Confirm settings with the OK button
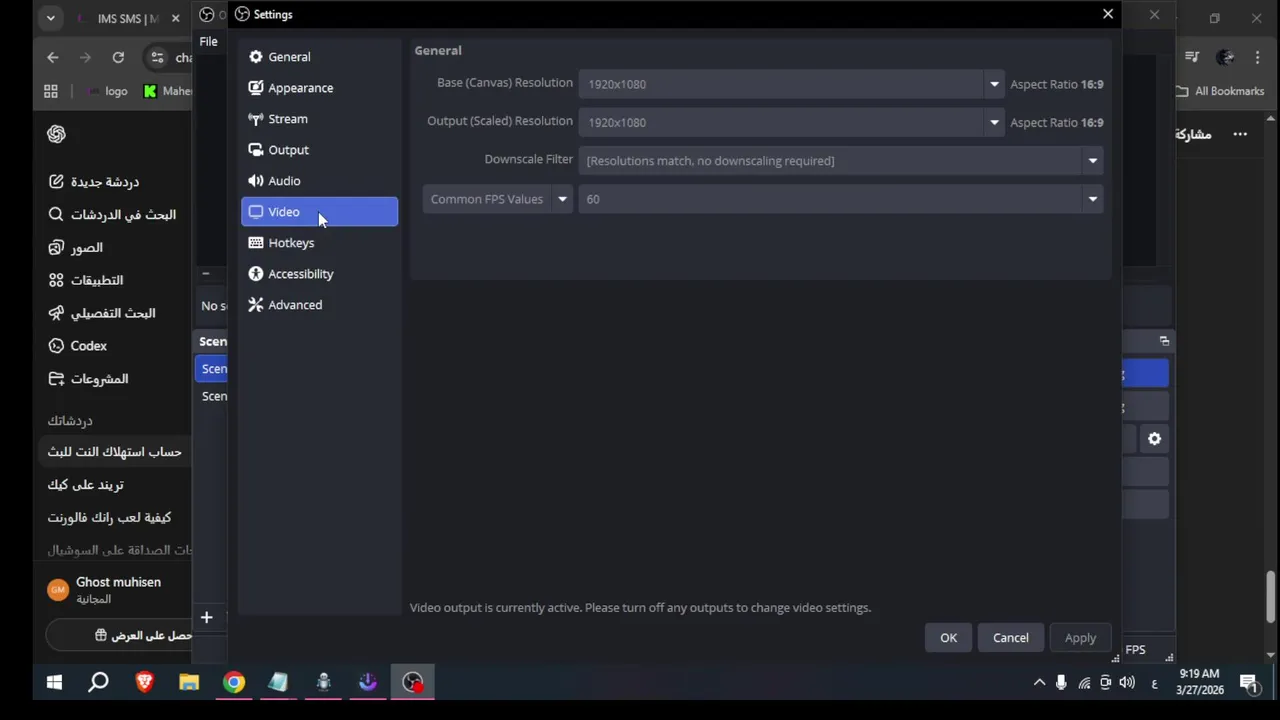 948,638
